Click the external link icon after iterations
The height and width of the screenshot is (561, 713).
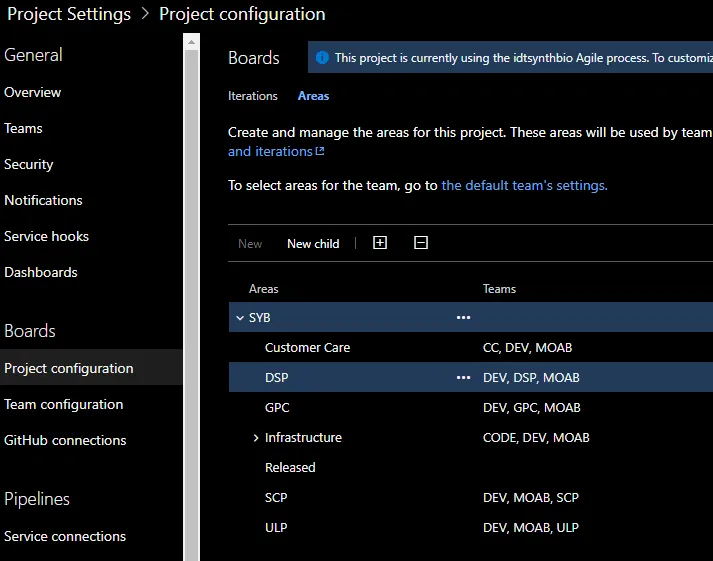pos(320,152)
